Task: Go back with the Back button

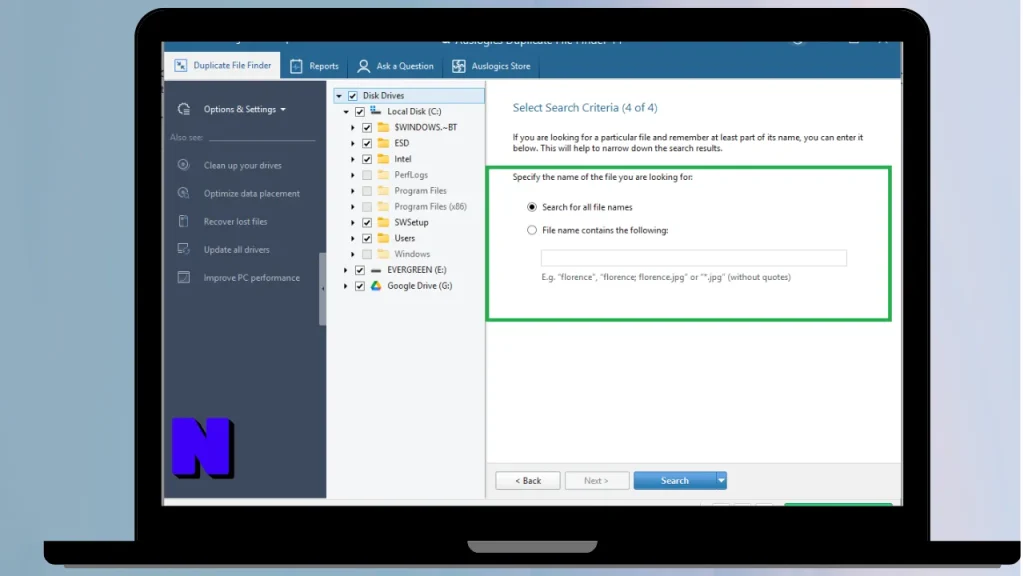Action: pyautogui.click(x=528, y=481)
